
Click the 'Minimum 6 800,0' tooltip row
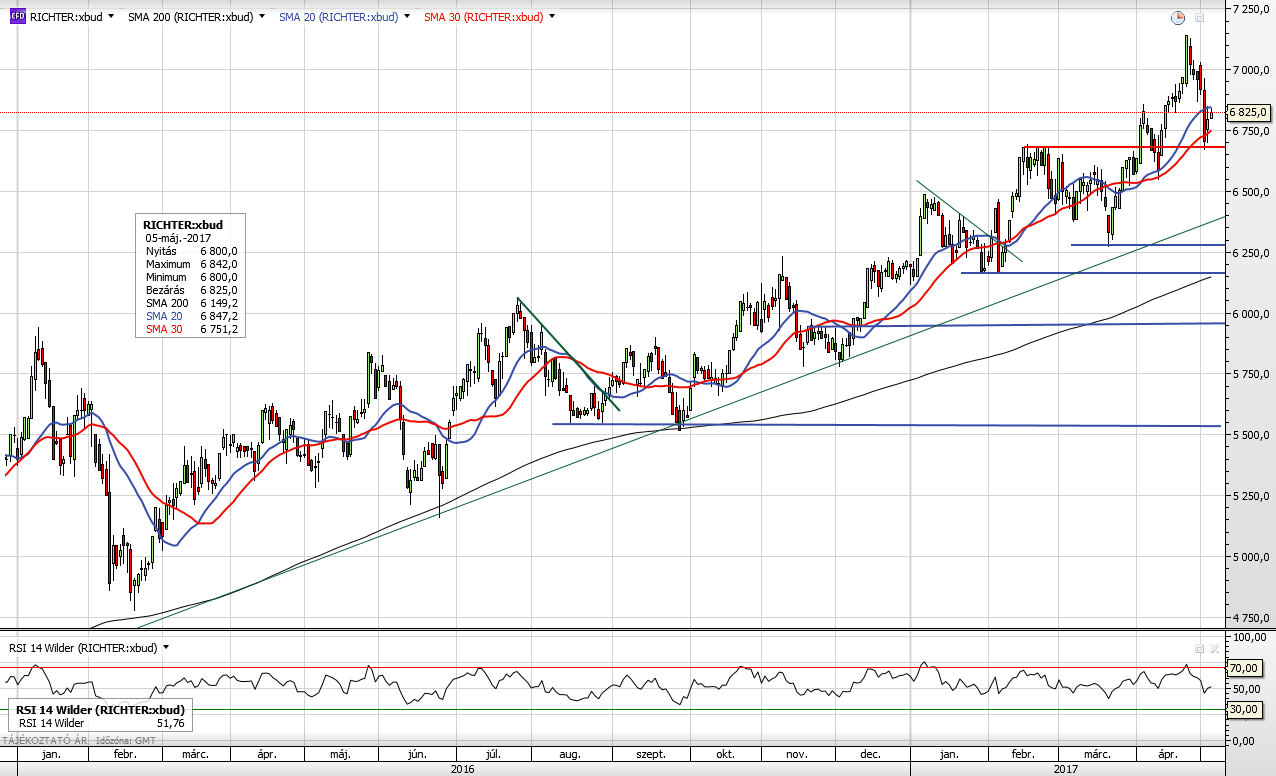(190, 277)
